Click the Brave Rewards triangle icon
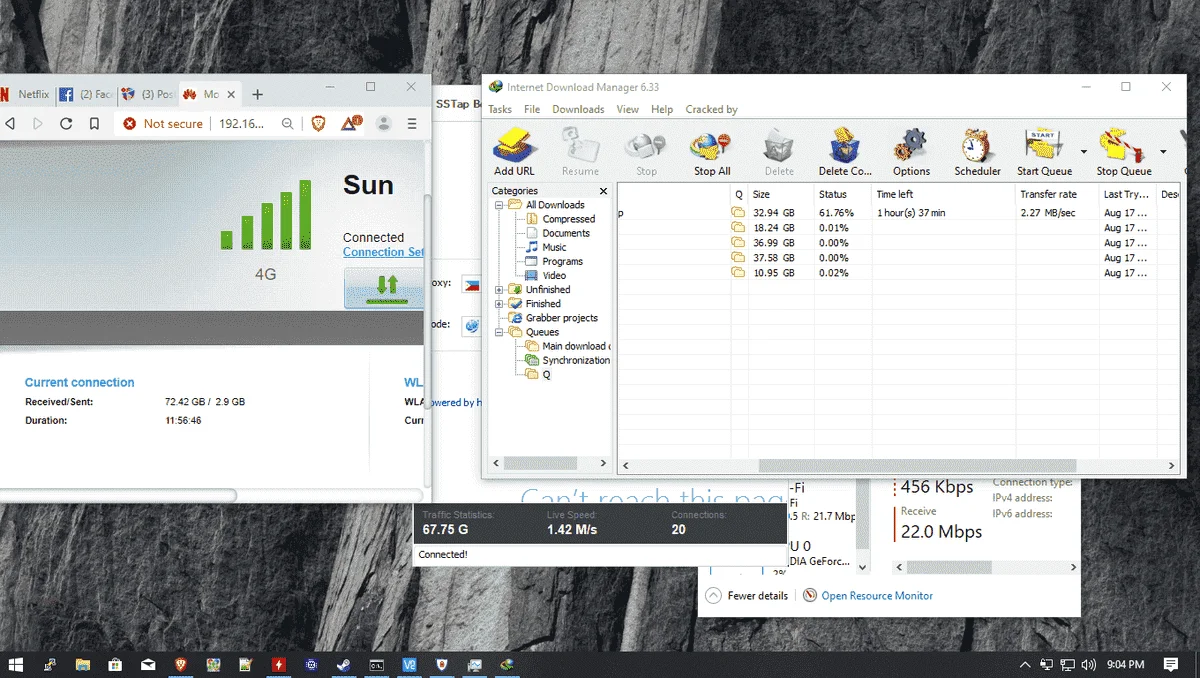1200x678 pixels. click(x=351, y=123)
